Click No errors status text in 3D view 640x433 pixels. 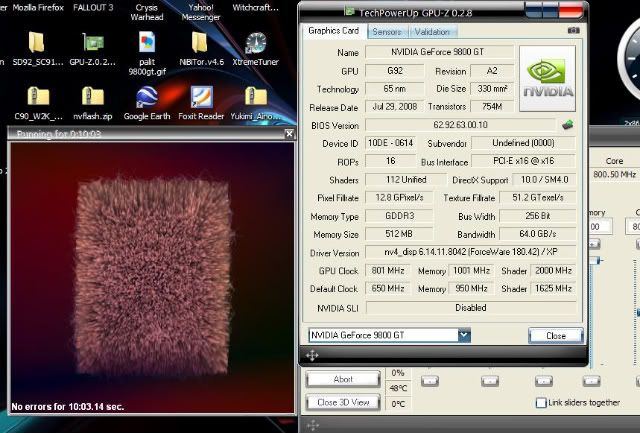tap(68, 406)
